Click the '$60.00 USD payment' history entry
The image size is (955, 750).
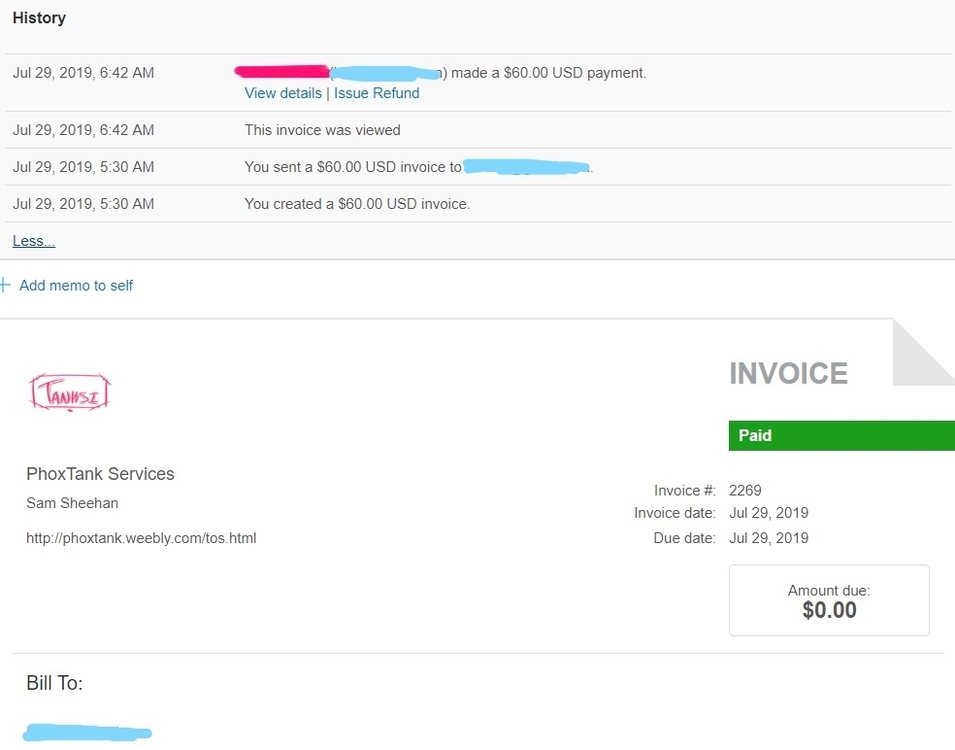[548, 73]
